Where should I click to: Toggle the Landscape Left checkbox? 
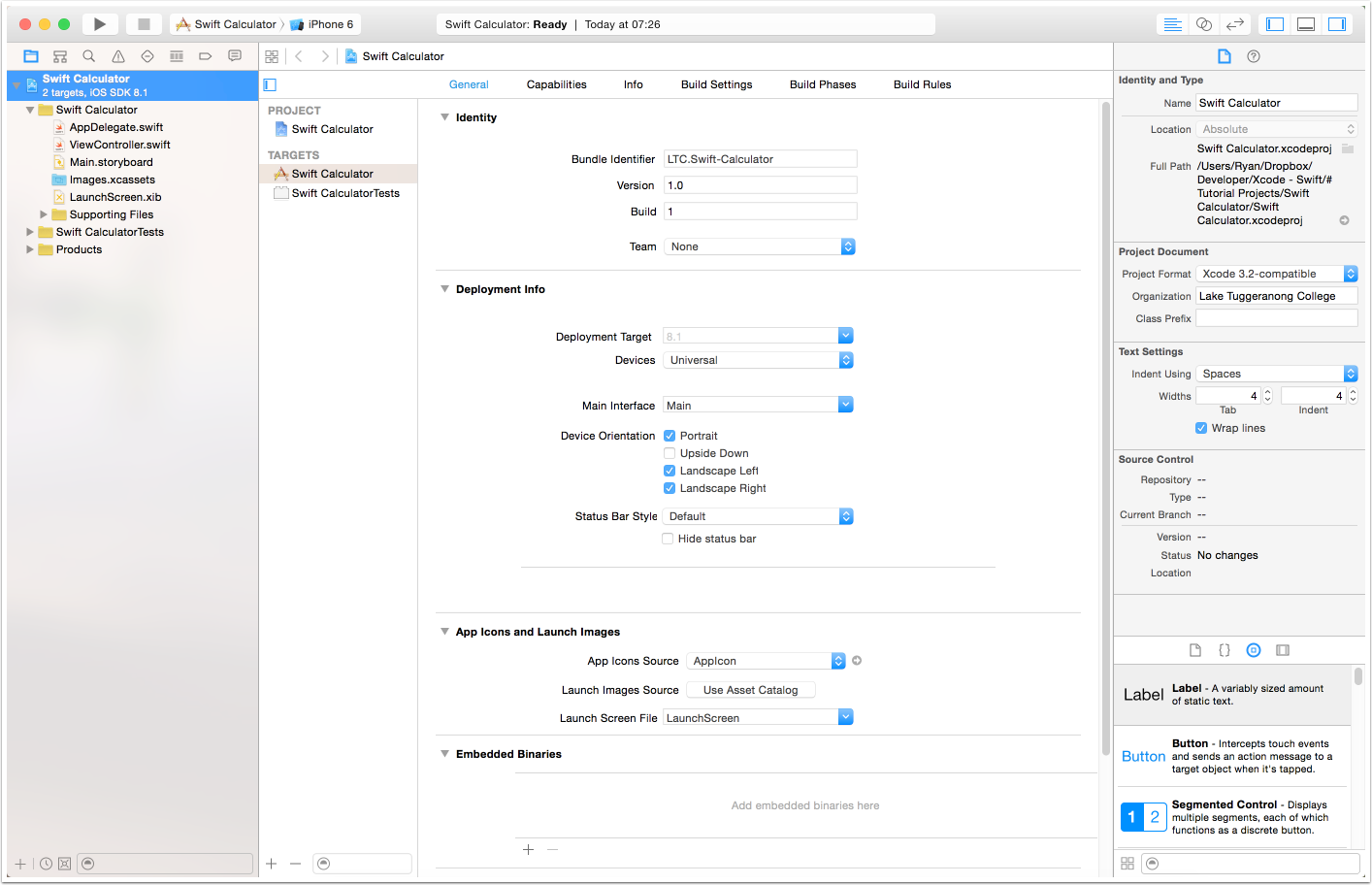click(670, 471)
